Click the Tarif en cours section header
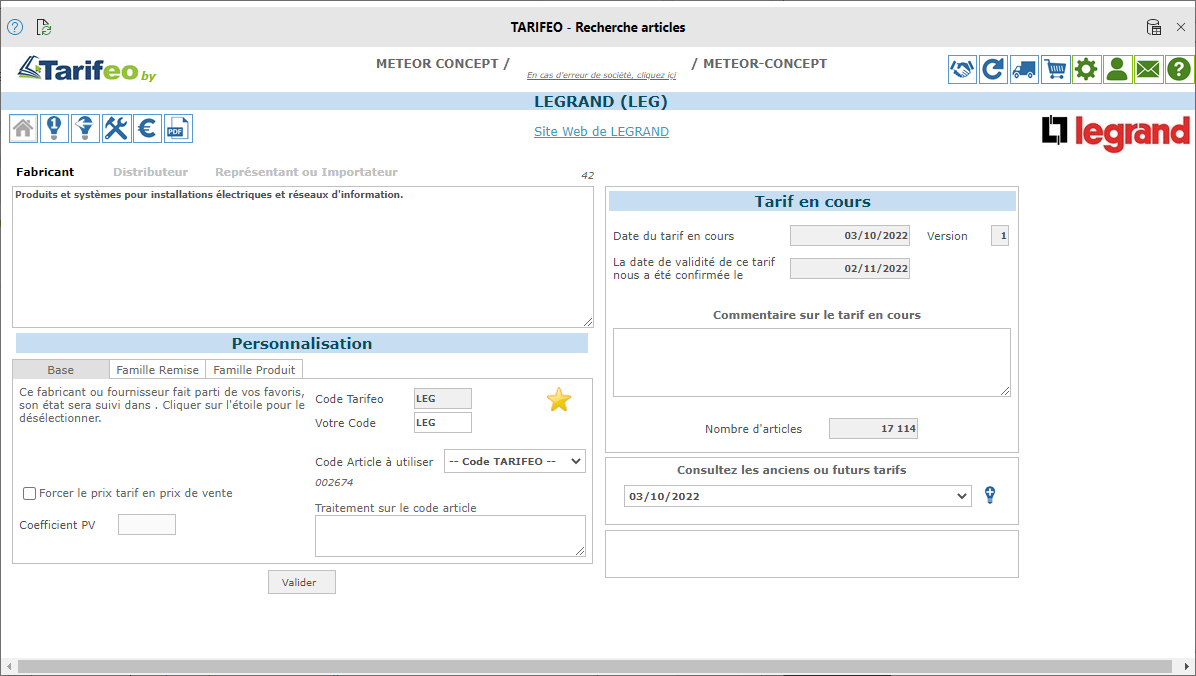1196x676 pixels. point(812,201)
